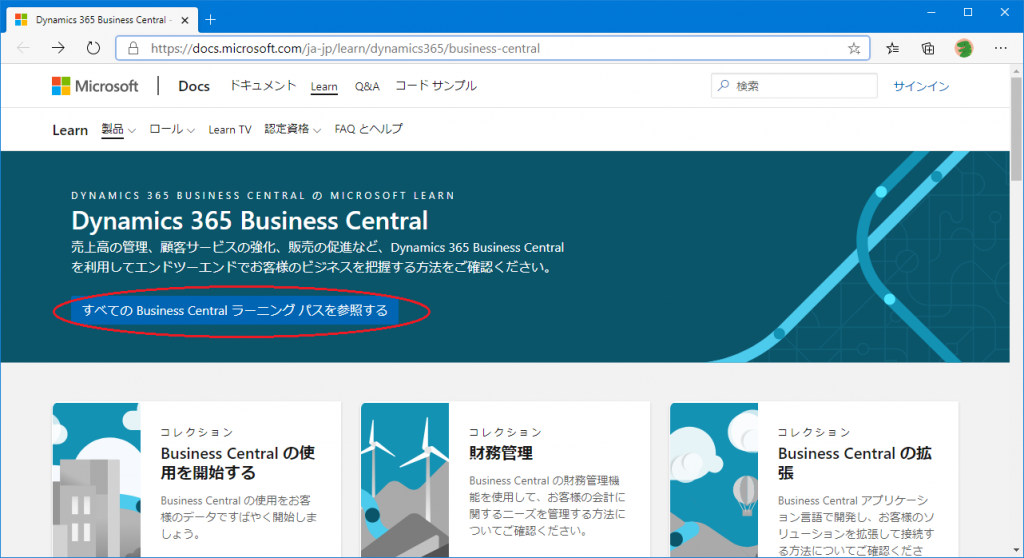Expand the ロール dropdown

(172, 129)
